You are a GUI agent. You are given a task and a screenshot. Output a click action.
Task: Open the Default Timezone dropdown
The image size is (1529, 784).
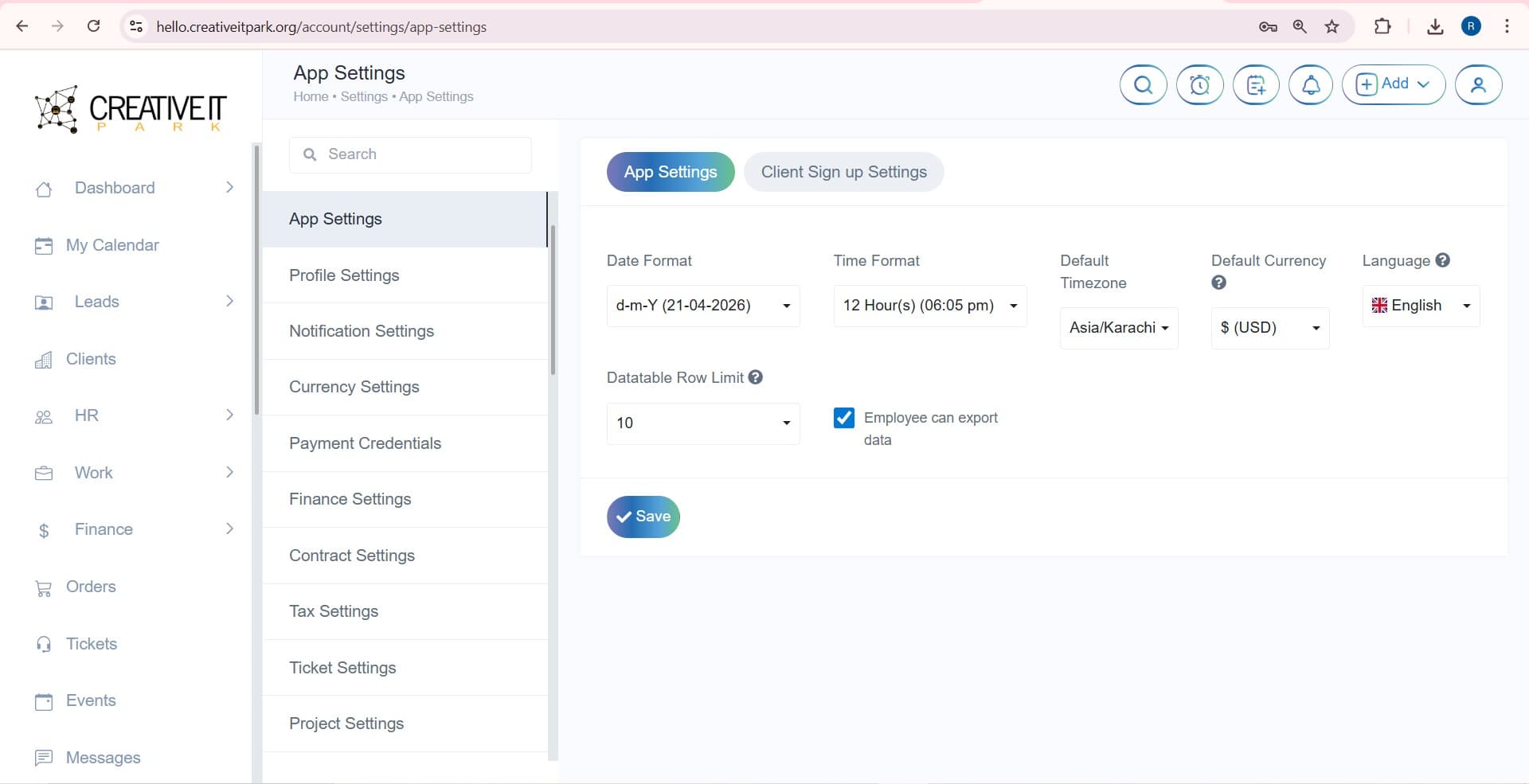click(1118, 328)
